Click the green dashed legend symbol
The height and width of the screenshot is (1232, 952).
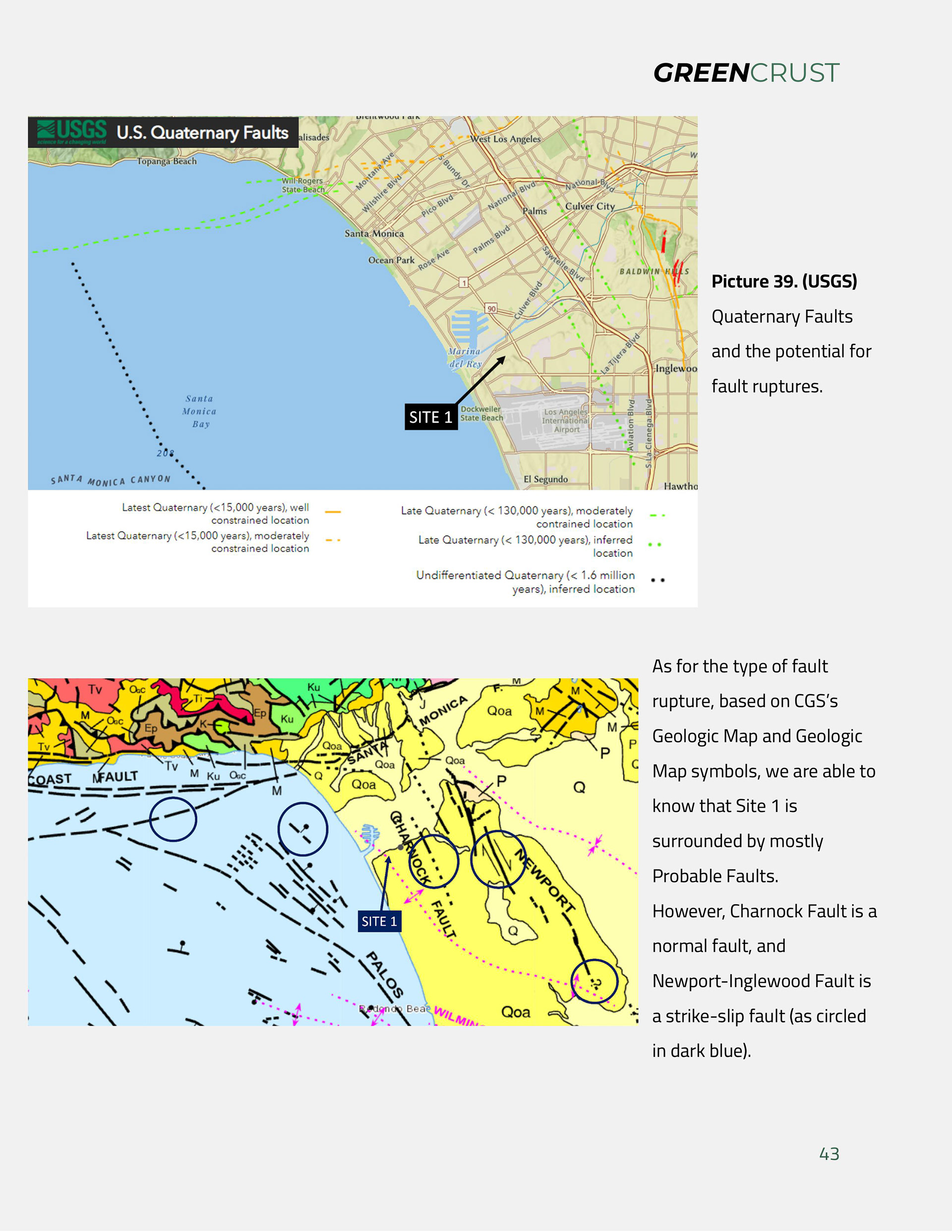pyautogui.click(x=657, y=515)
